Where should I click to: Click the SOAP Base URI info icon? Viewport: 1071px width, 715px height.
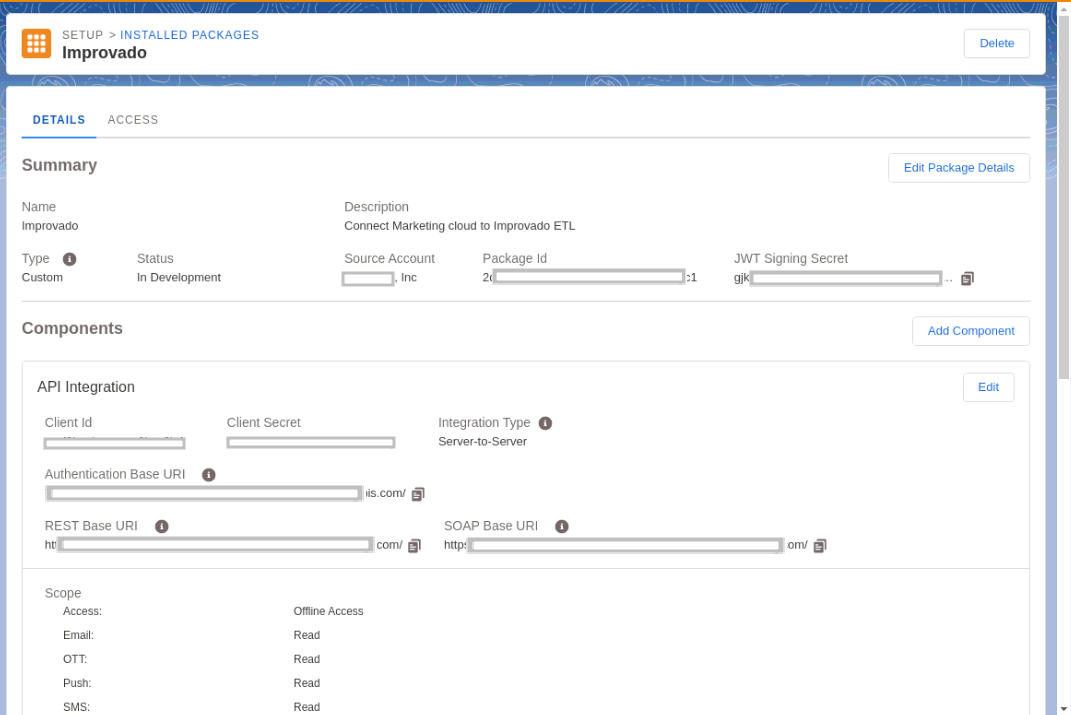[x=561, y=526]
